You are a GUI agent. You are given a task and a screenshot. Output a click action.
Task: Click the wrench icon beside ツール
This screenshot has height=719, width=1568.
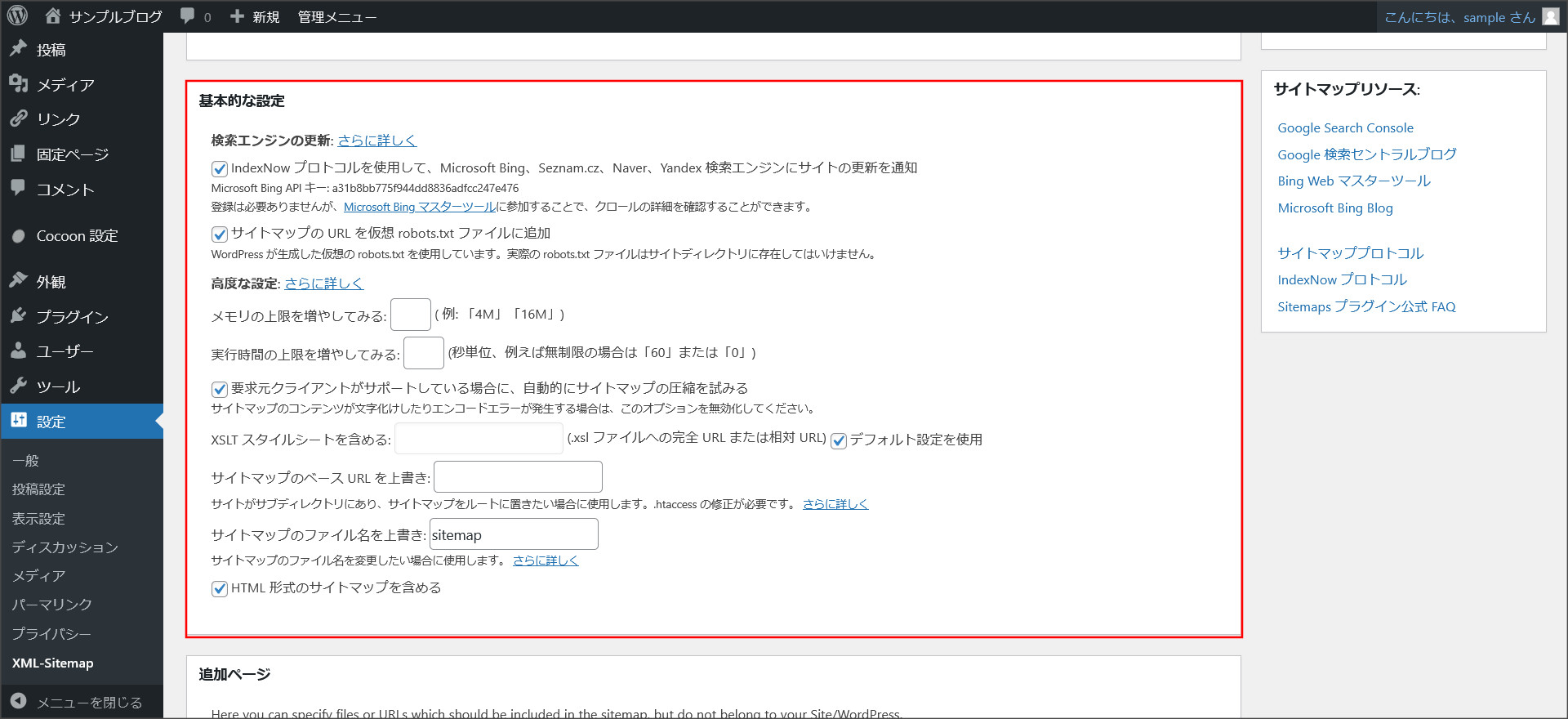(x=18, y=386)
